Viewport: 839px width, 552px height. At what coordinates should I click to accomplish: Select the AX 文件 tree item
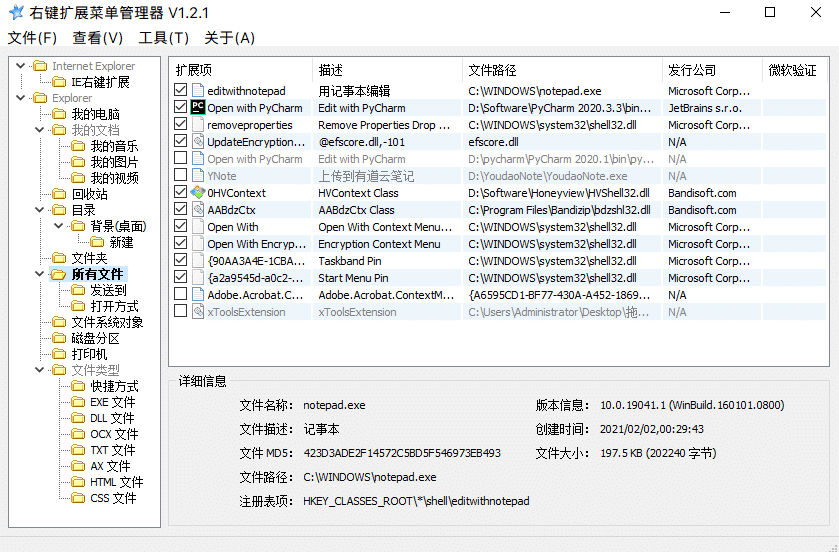[x=110, y=466]
